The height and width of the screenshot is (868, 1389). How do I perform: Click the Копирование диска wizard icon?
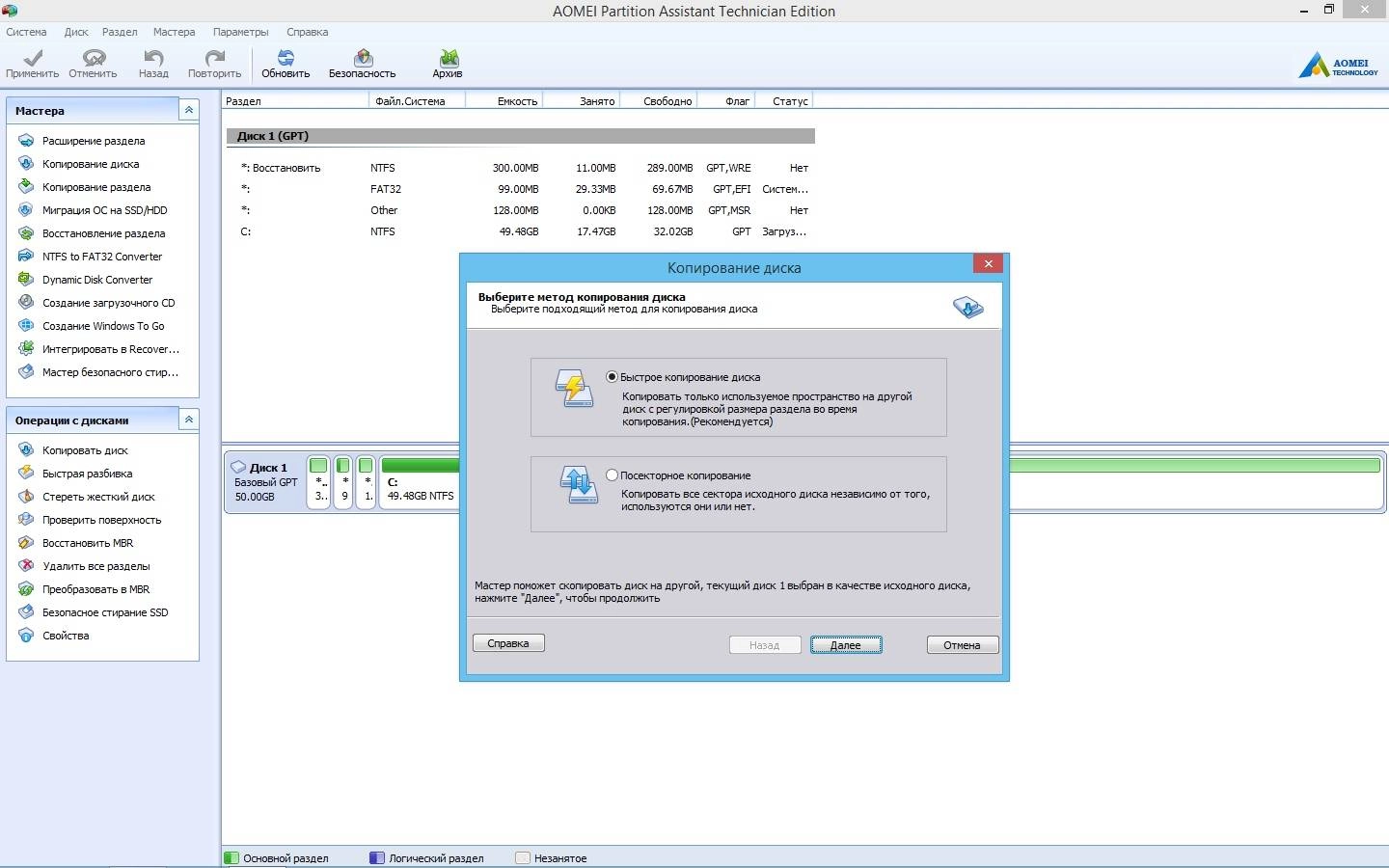(26, 164)
